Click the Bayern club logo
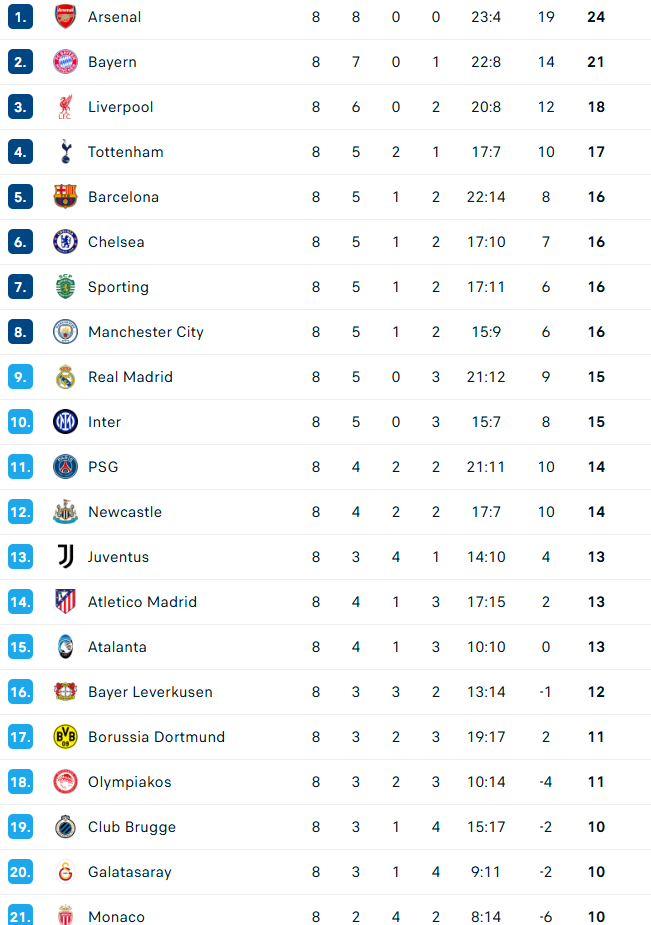Image resolution: width=651 pixels, height=925 pixels. coord(65,62)
